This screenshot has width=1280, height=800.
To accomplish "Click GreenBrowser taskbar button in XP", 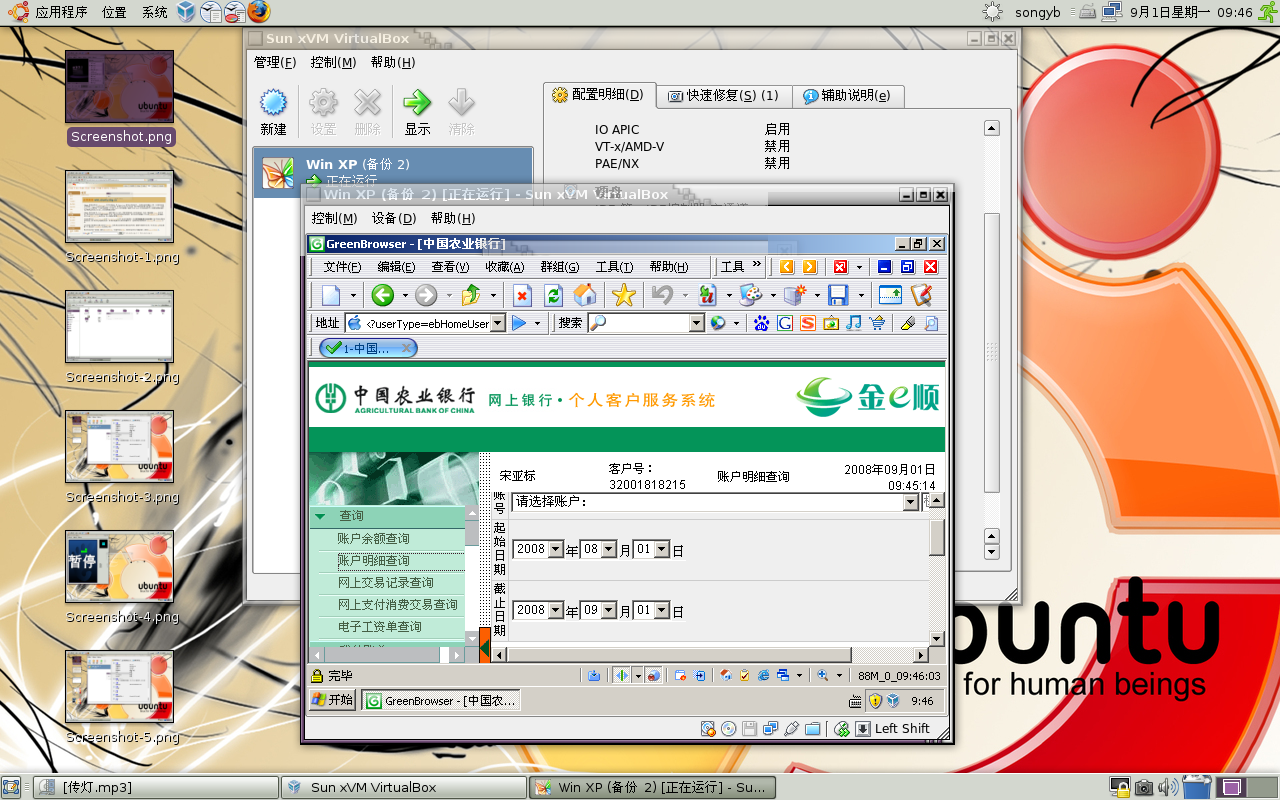I will point(441,701).
